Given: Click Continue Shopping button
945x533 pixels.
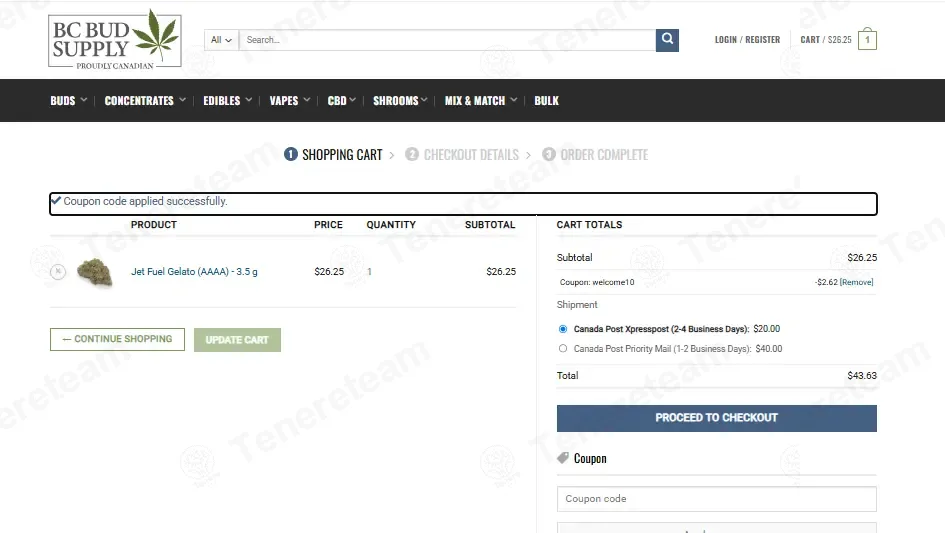Looking at the screenshot, I should pyautogui.click(x=117, y=339).
